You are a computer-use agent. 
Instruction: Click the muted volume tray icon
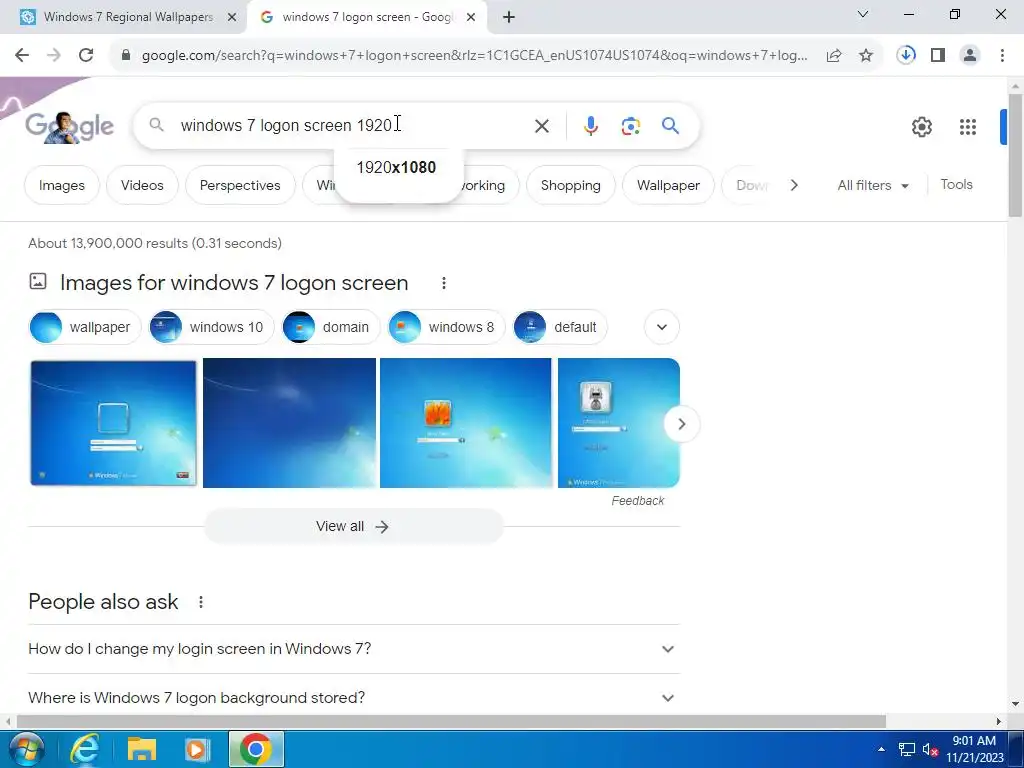(930, 750)
